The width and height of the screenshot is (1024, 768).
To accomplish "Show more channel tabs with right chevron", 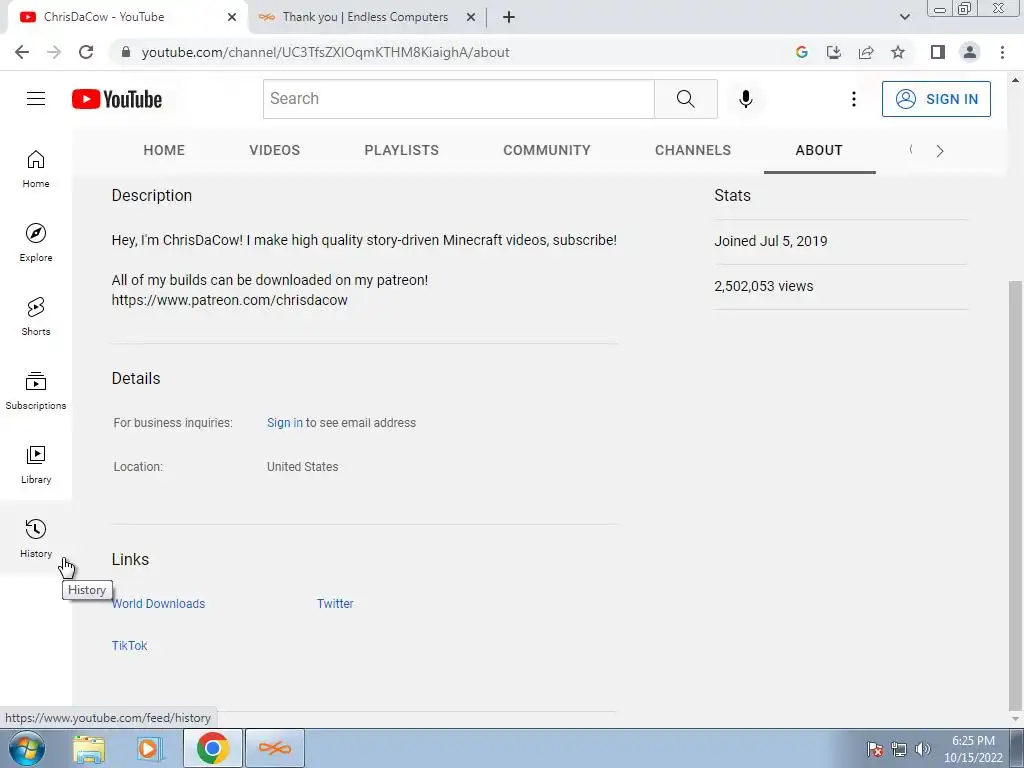I will (x=940, y=151).
